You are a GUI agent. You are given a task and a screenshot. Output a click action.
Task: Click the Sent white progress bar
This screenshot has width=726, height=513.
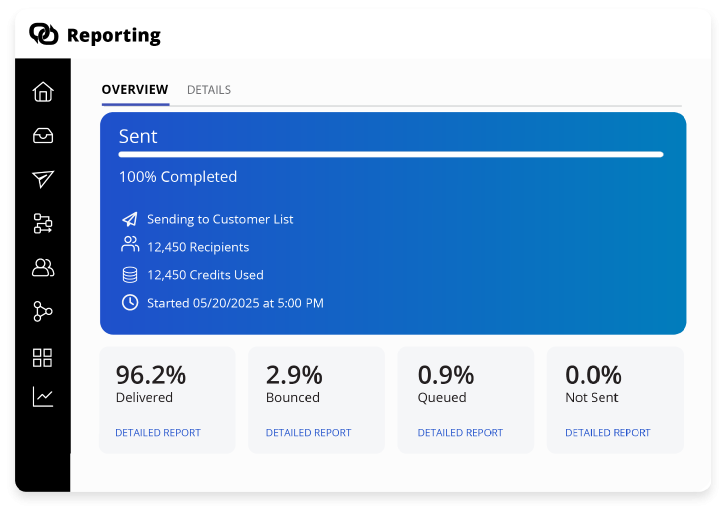[391, 155]
